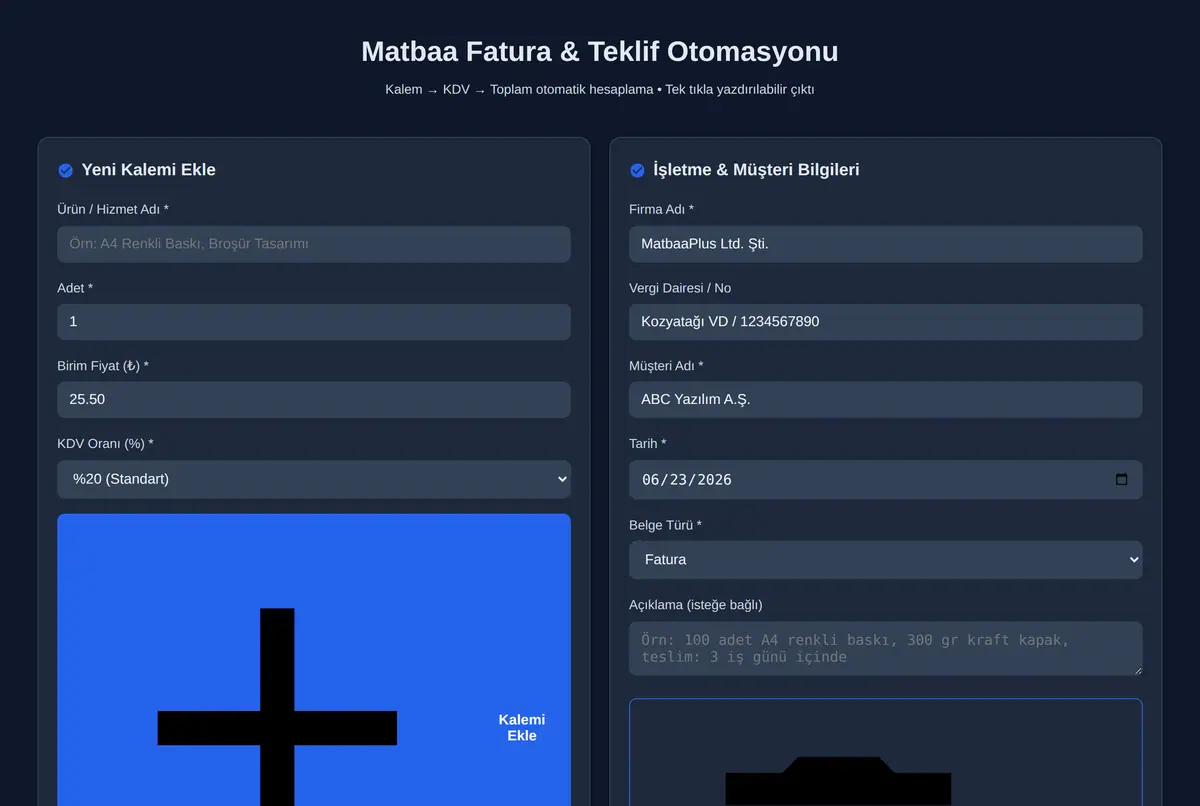1200x806 pixels.
Task: Click the 'İşletme & Müşteri Bilgileri' section title
Action: click(756, 170)
